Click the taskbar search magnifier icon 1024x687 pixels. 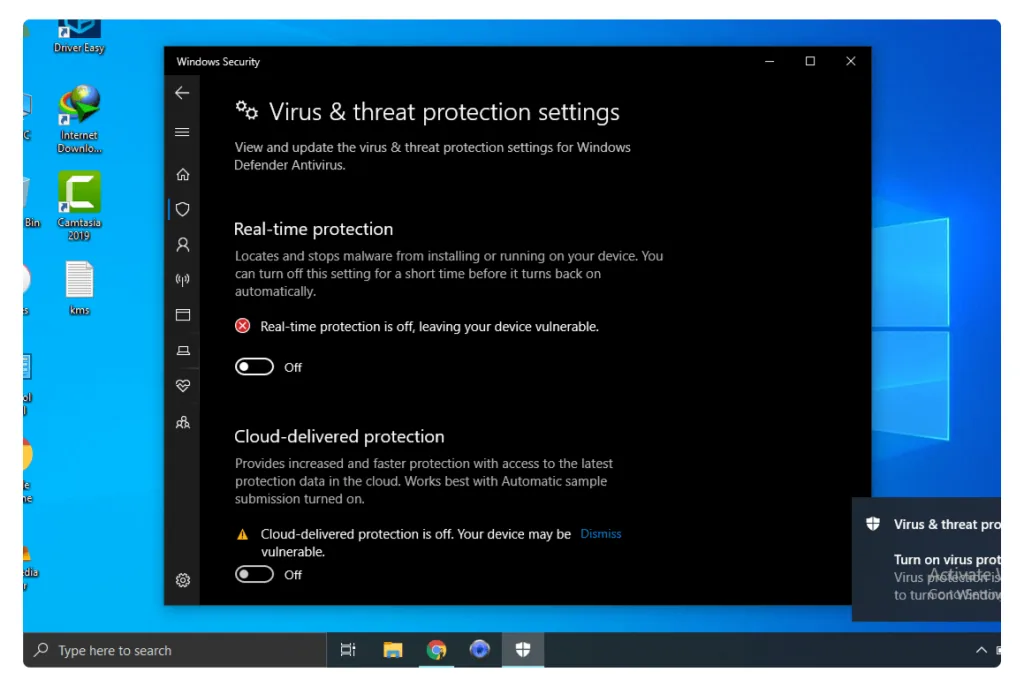click(x=41, y=650)
